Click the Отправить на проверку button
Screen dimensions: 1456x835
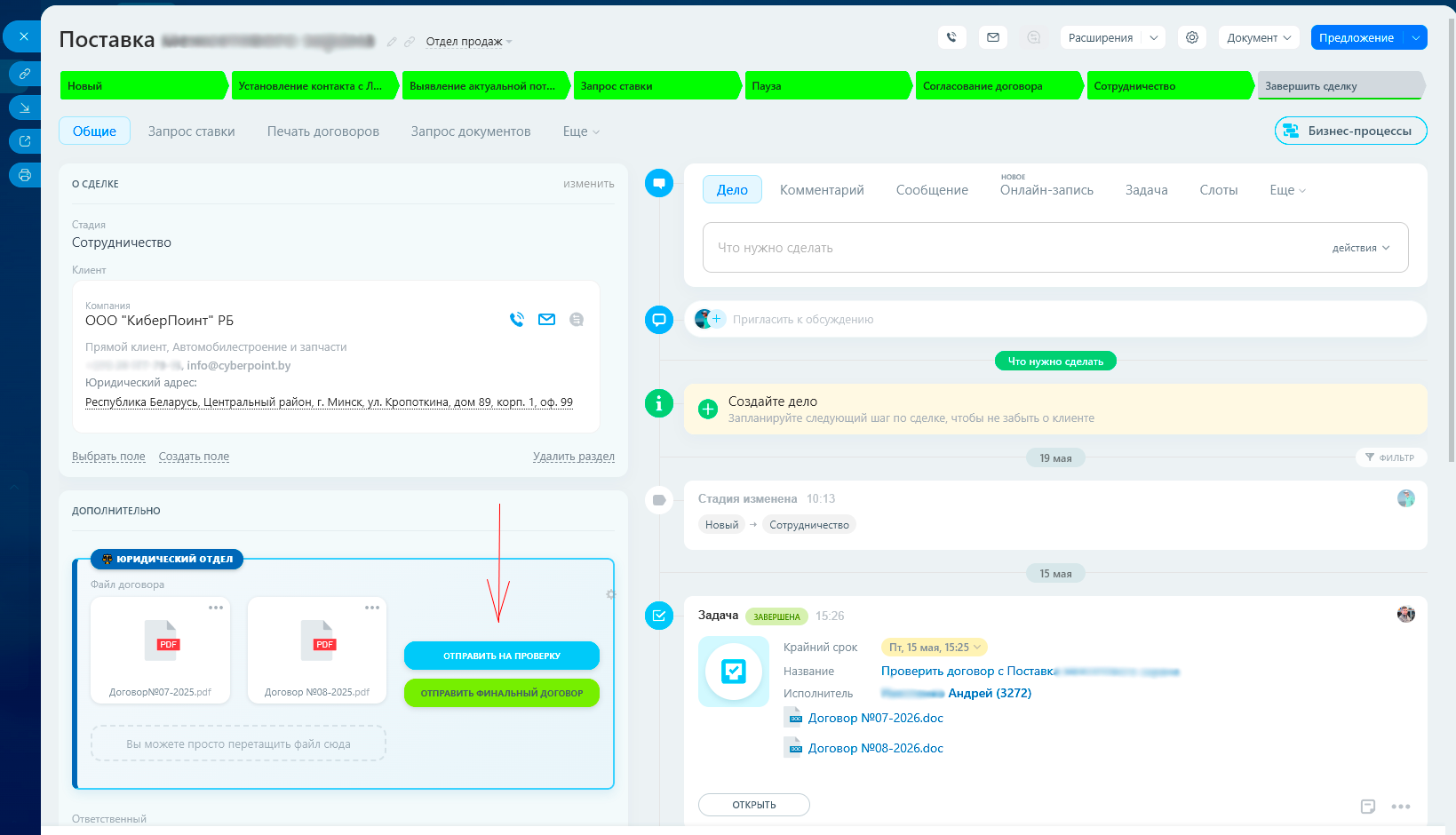pos(502,656)
